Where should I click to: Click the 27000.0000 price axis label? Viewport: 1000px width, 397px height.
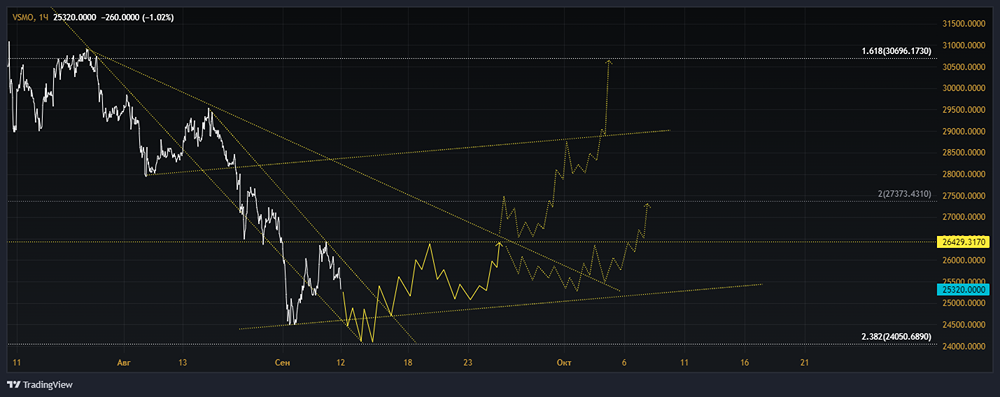click(964, 217)
